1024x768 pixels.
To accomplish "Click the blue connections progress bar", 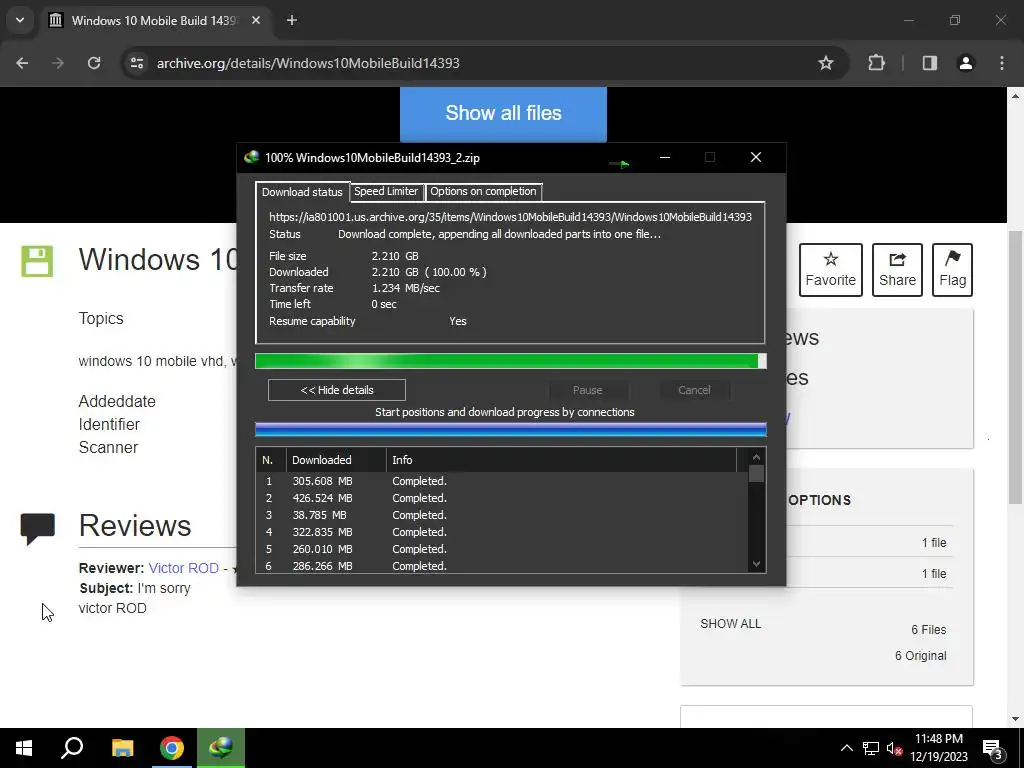I will point(510,429).
